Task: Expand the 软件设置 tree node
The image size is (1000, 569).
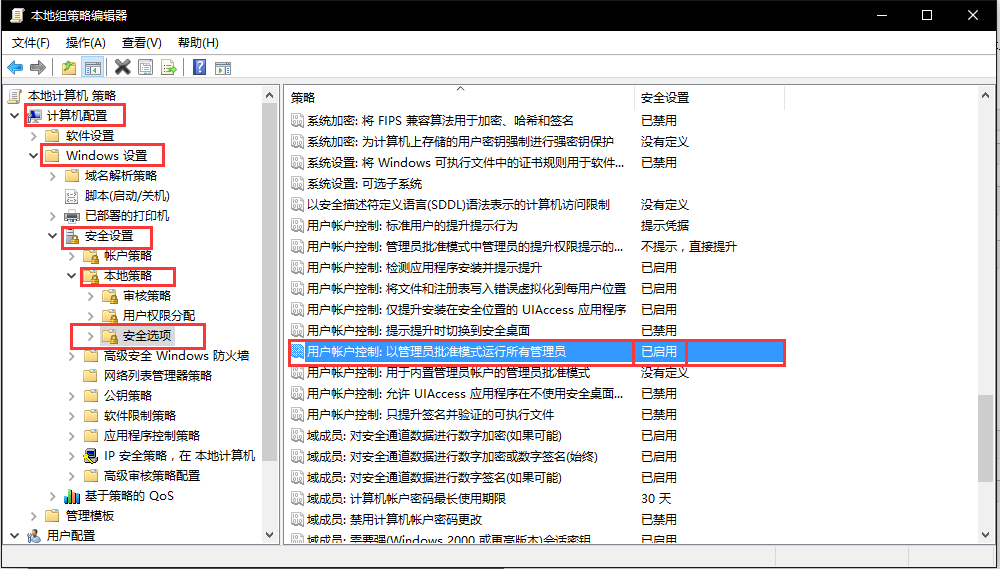Action: tap(33, 136)
